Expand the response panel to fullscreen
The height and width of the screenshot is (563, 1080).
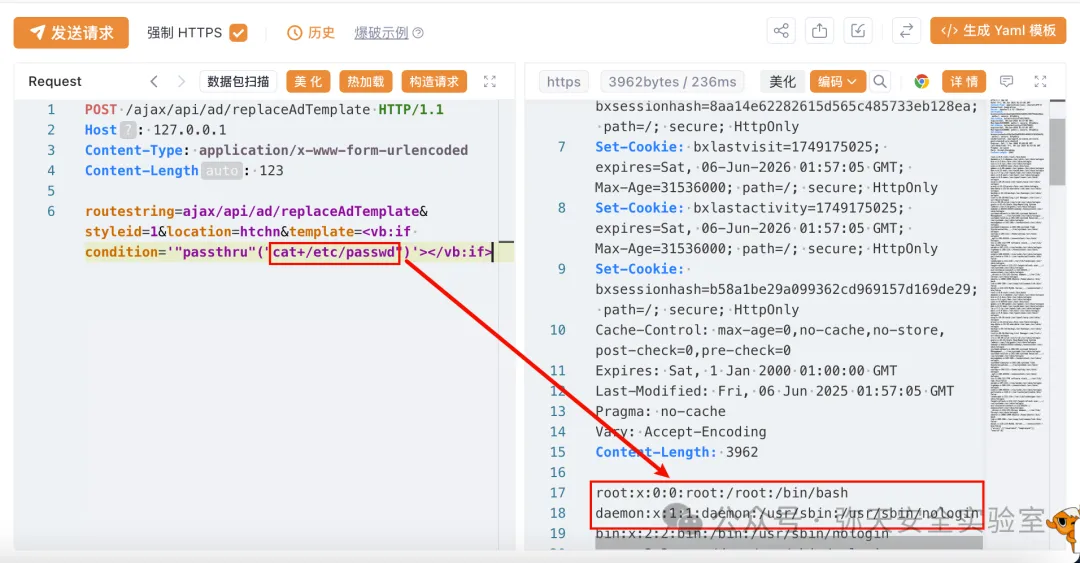1040,81
